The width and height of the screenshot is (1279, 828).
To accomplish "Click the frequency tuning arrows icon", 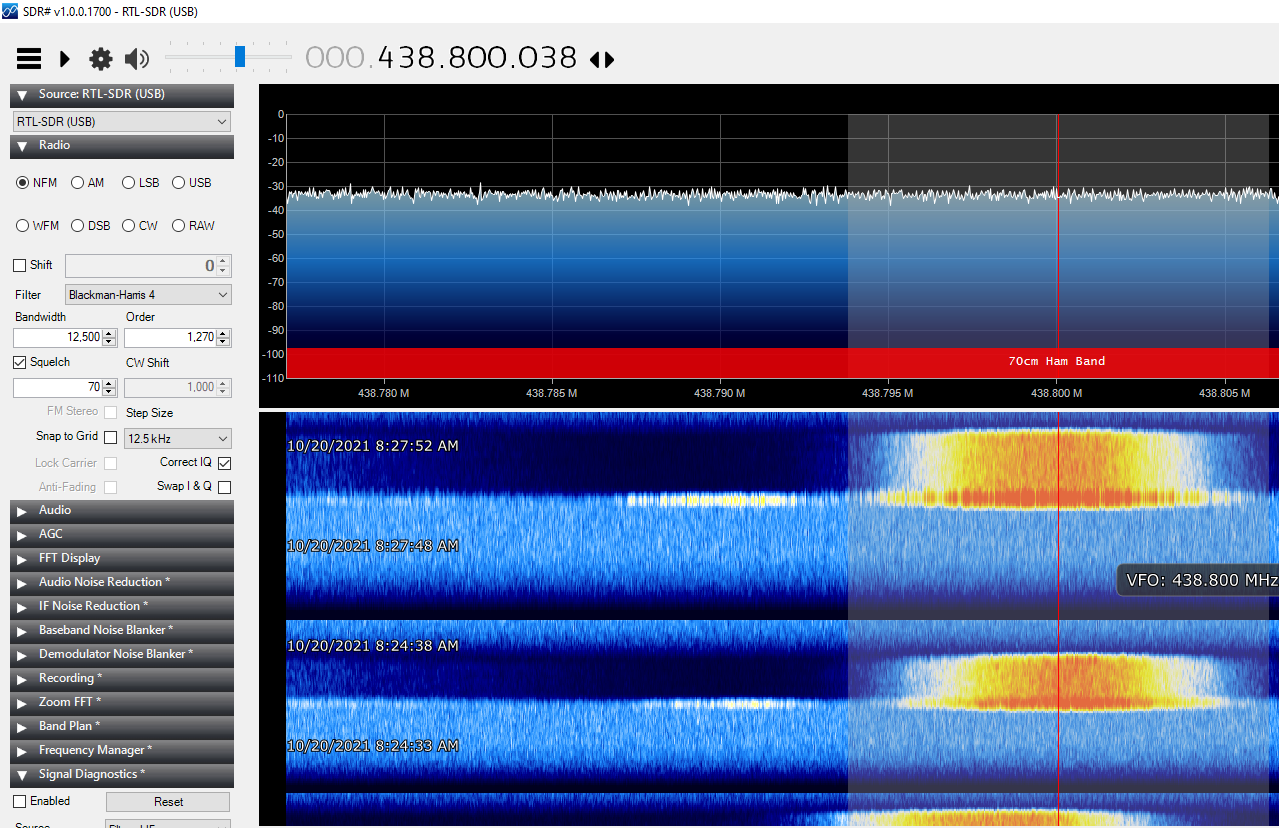I will pyautogui.click(x=602, y=60).
